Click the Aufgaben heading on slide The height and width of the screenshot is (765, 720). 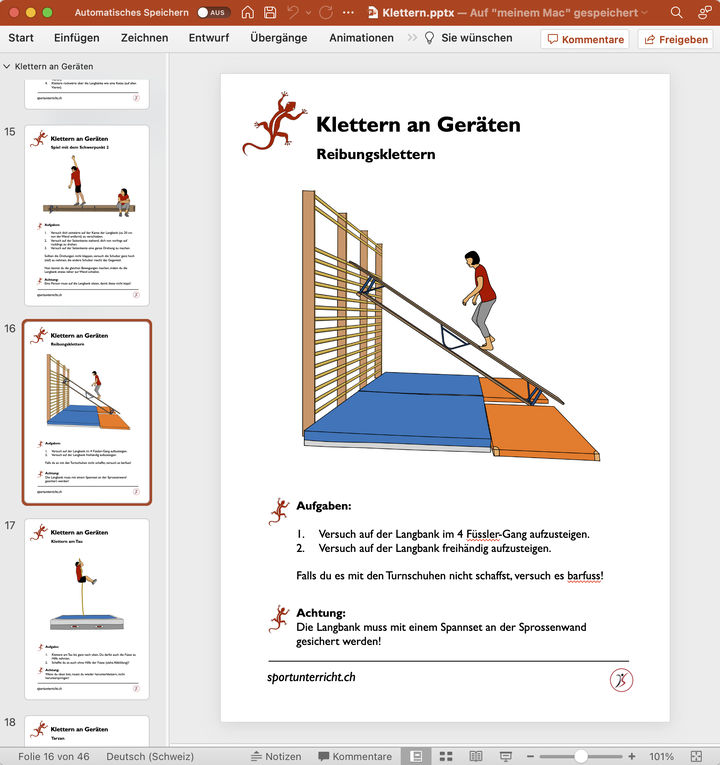324,506
